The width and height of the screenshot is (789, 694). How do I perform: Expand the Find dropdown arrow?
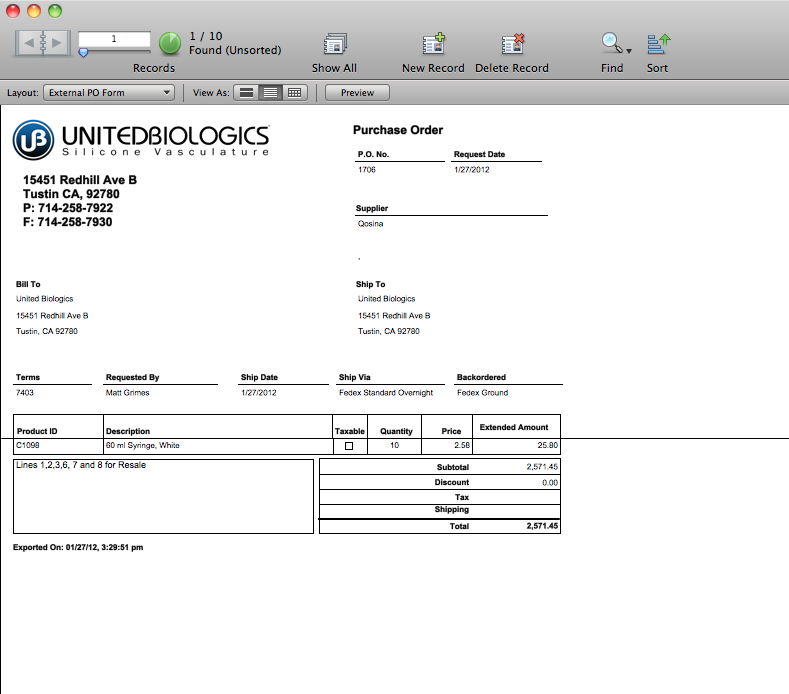pyautogui.click(x=628, y=50)
